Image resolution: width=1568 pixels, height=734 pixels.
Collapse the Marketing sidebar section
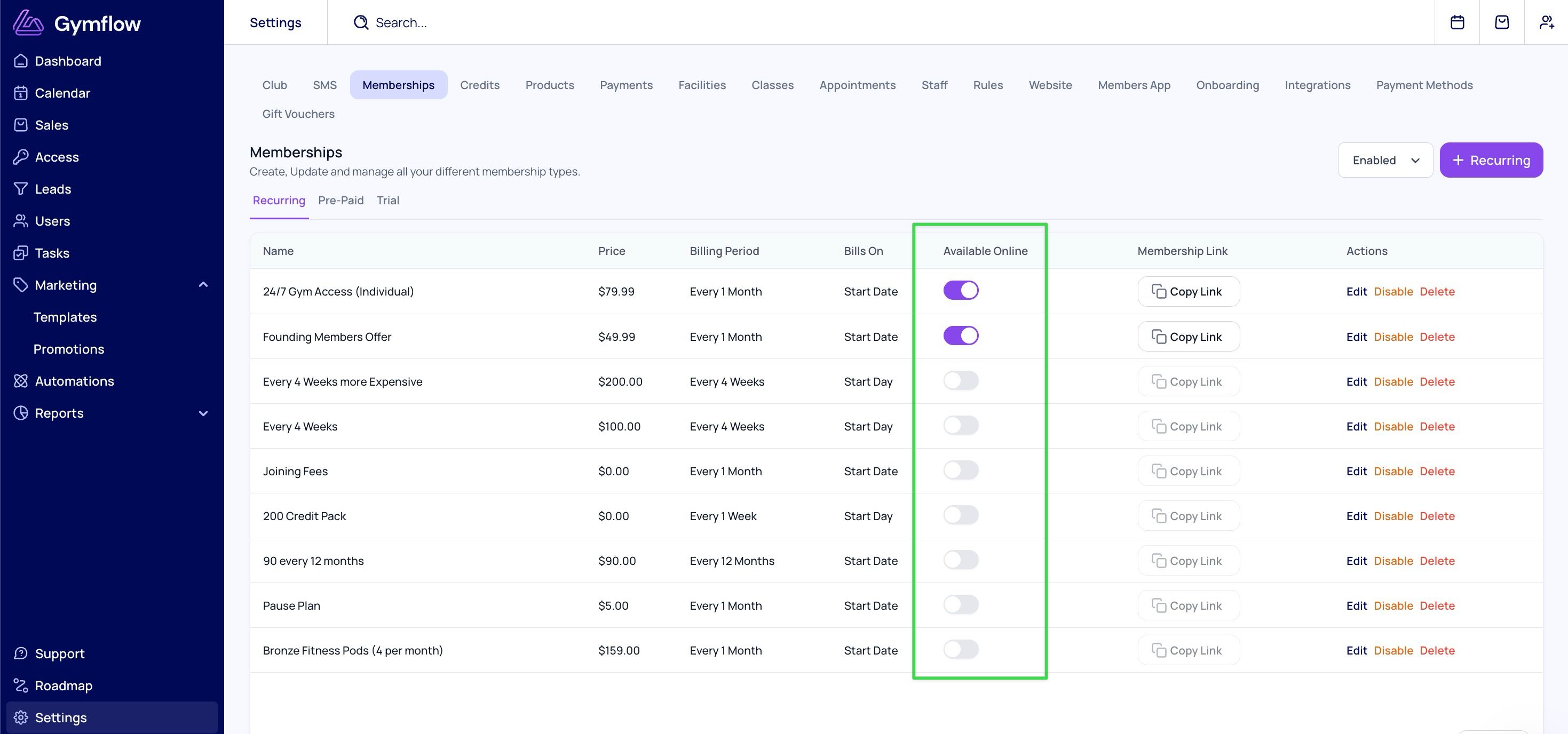point(203,285)
